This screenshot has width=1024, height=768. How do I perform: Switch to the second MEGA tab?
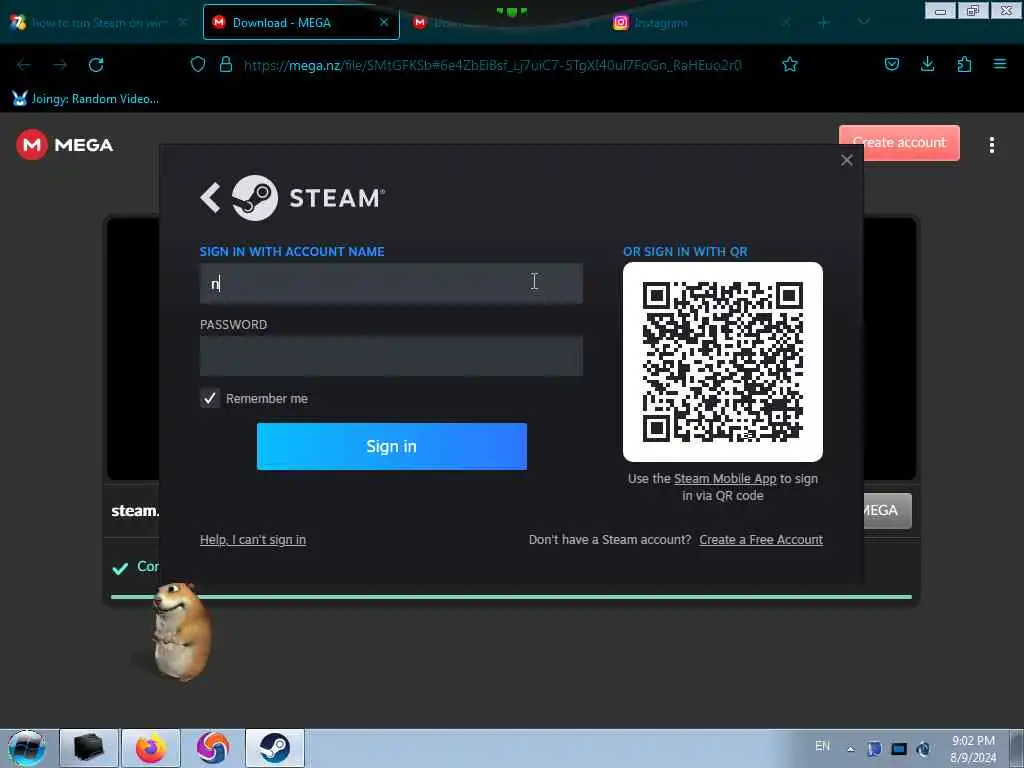tap(503, 23)
